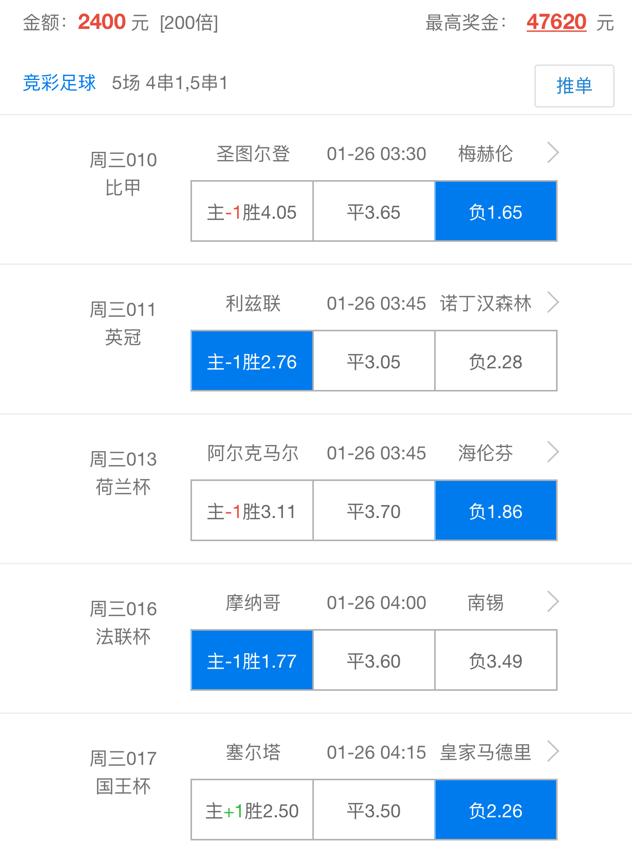The width and height of the screenshot is (632, 852).
Task: Open 塞尔塔 vs 皇家马德里 details
Action: 551,752
